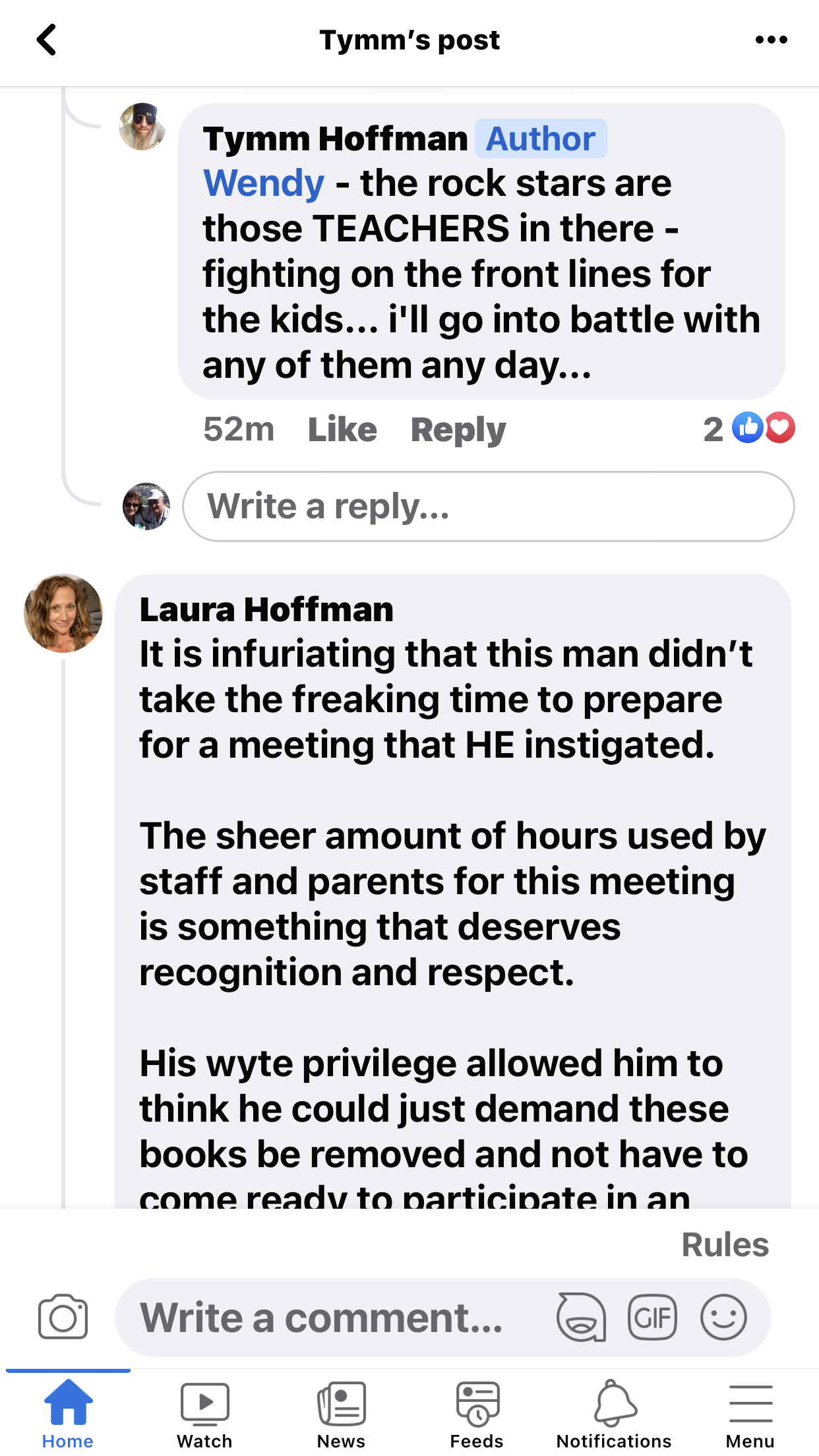Open the GIF picker
The width and height of the screenshot is (819, 1456).
coord(652,1317)
